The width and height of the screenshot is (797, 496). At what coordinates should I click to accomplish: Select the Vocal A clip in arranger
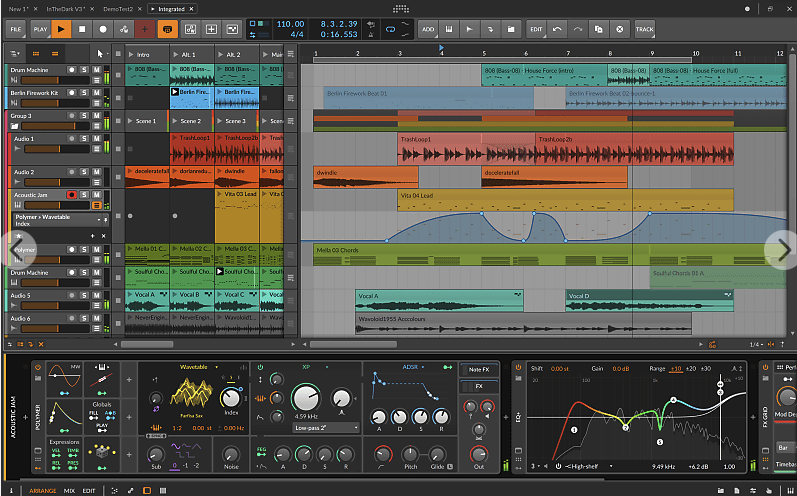tap(439, 301)
